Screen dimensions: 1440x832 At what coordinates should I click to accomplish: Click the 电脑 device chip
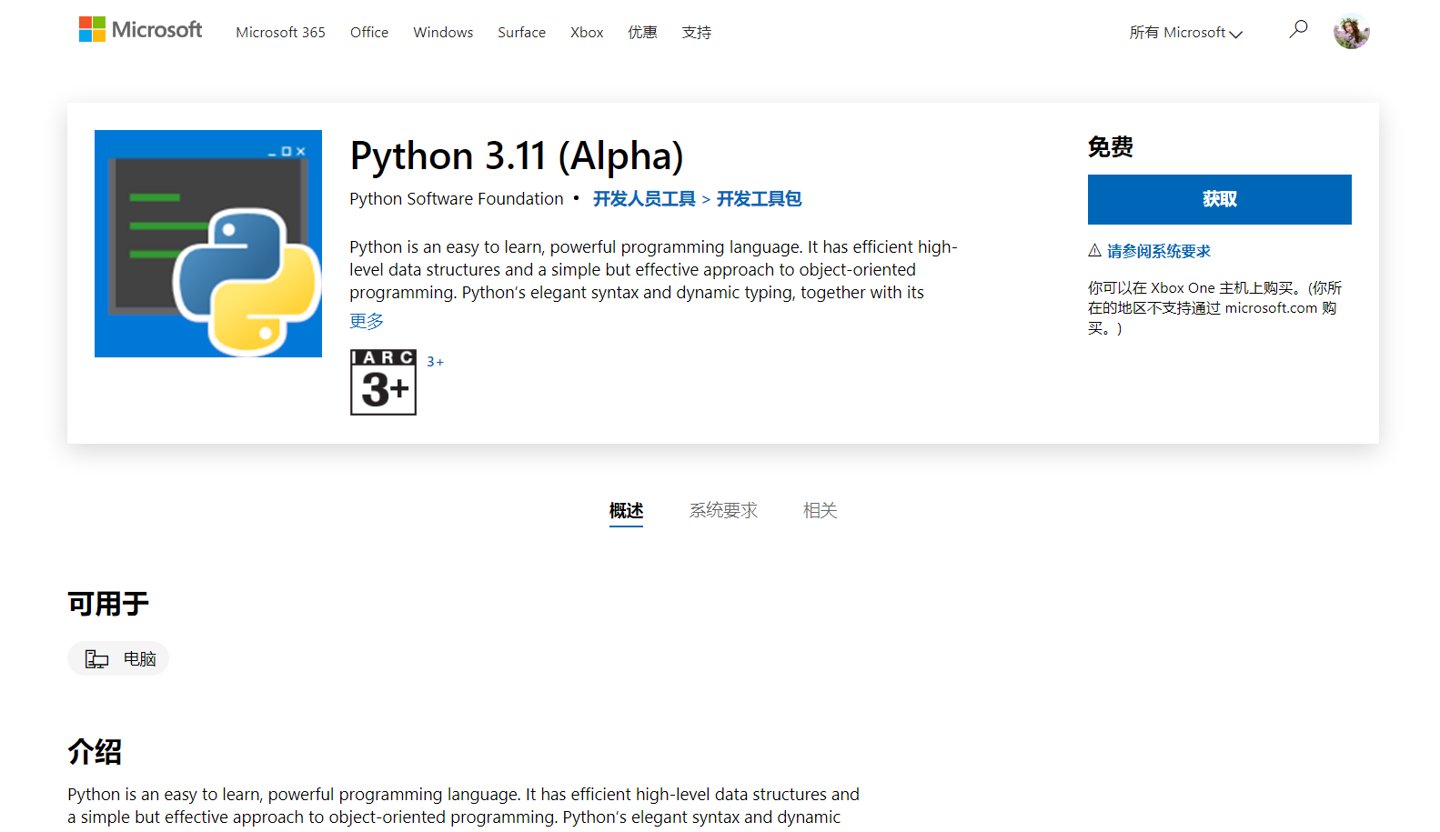tap(118, 659)
